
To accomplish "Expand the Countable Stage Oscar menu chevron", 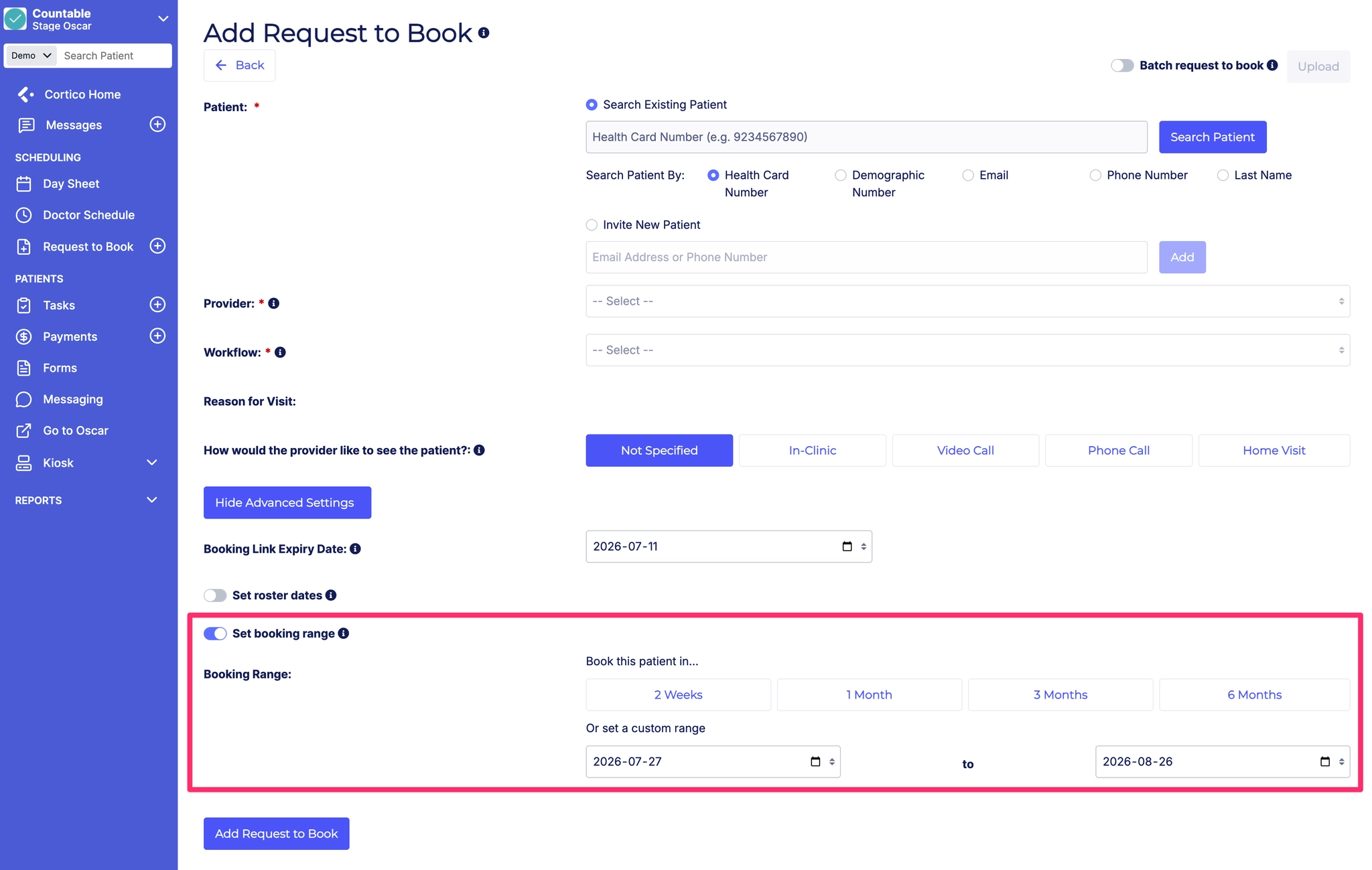I will click(x=163, y=19).
